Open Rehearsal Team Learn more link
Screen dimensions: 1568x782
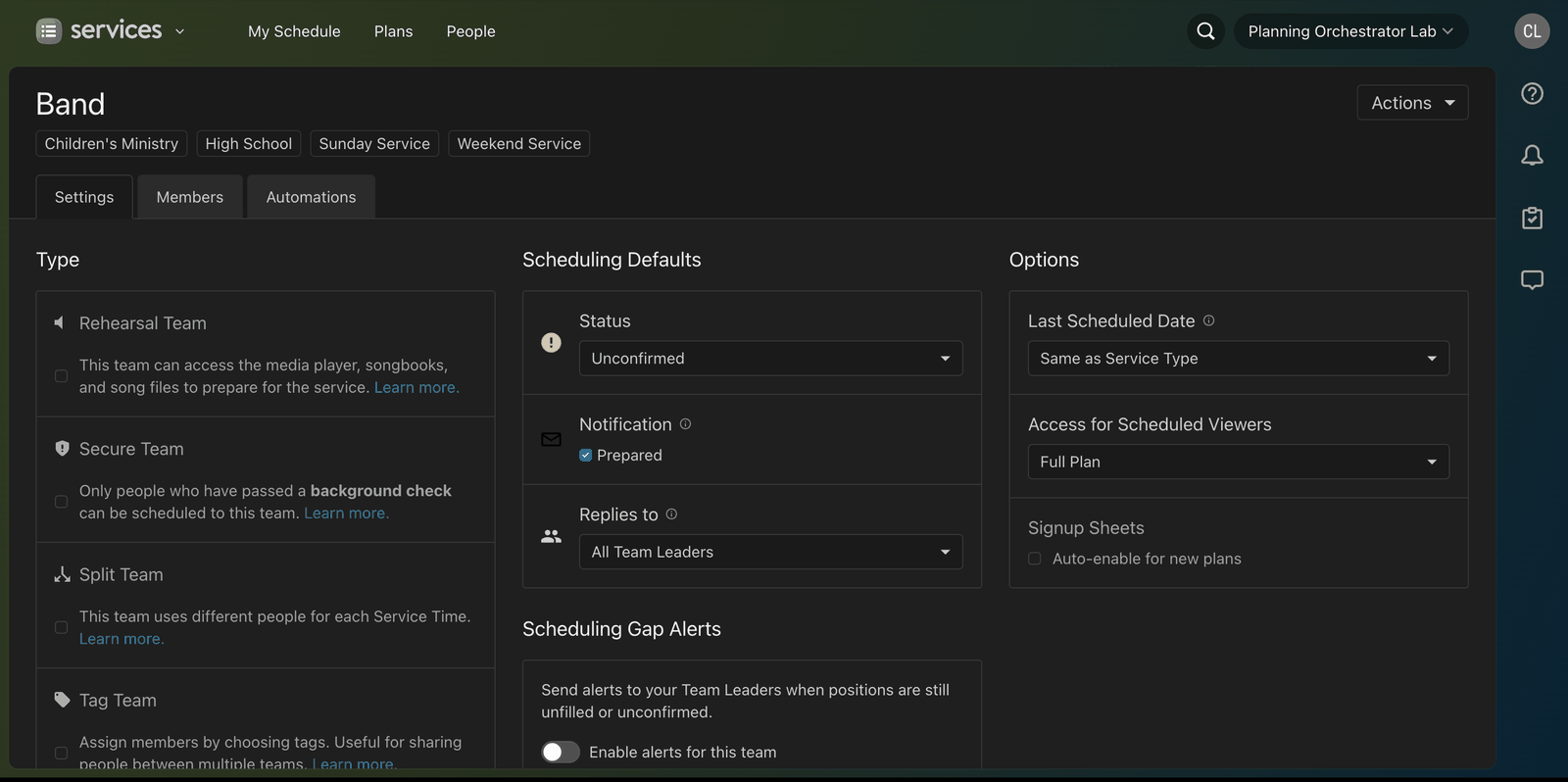coord(416,387)
